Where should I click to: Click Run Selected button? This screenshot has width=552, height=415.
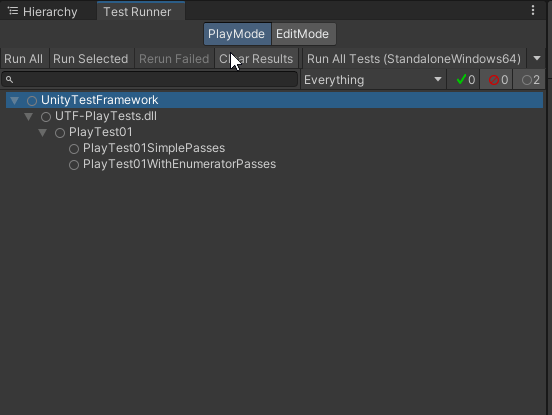(91, 58)
